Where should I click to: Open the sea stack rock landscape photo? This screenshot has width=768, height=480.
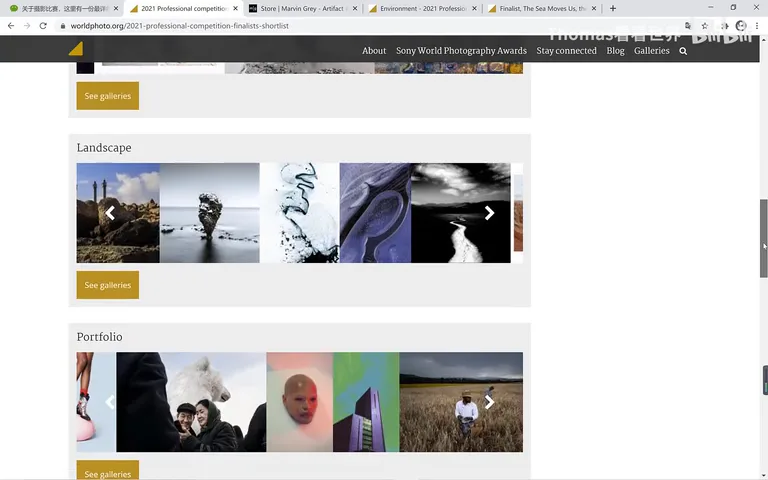click(x=210, y=213)
